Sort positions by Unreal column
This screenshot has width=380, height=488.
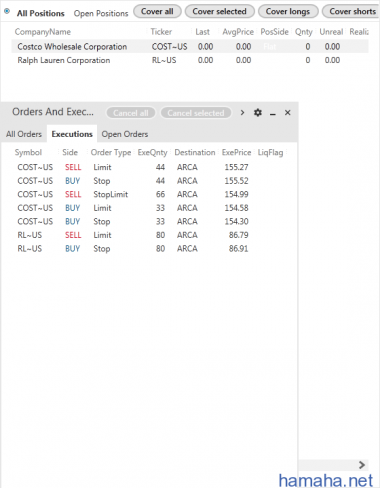click(x=331, y=32)
